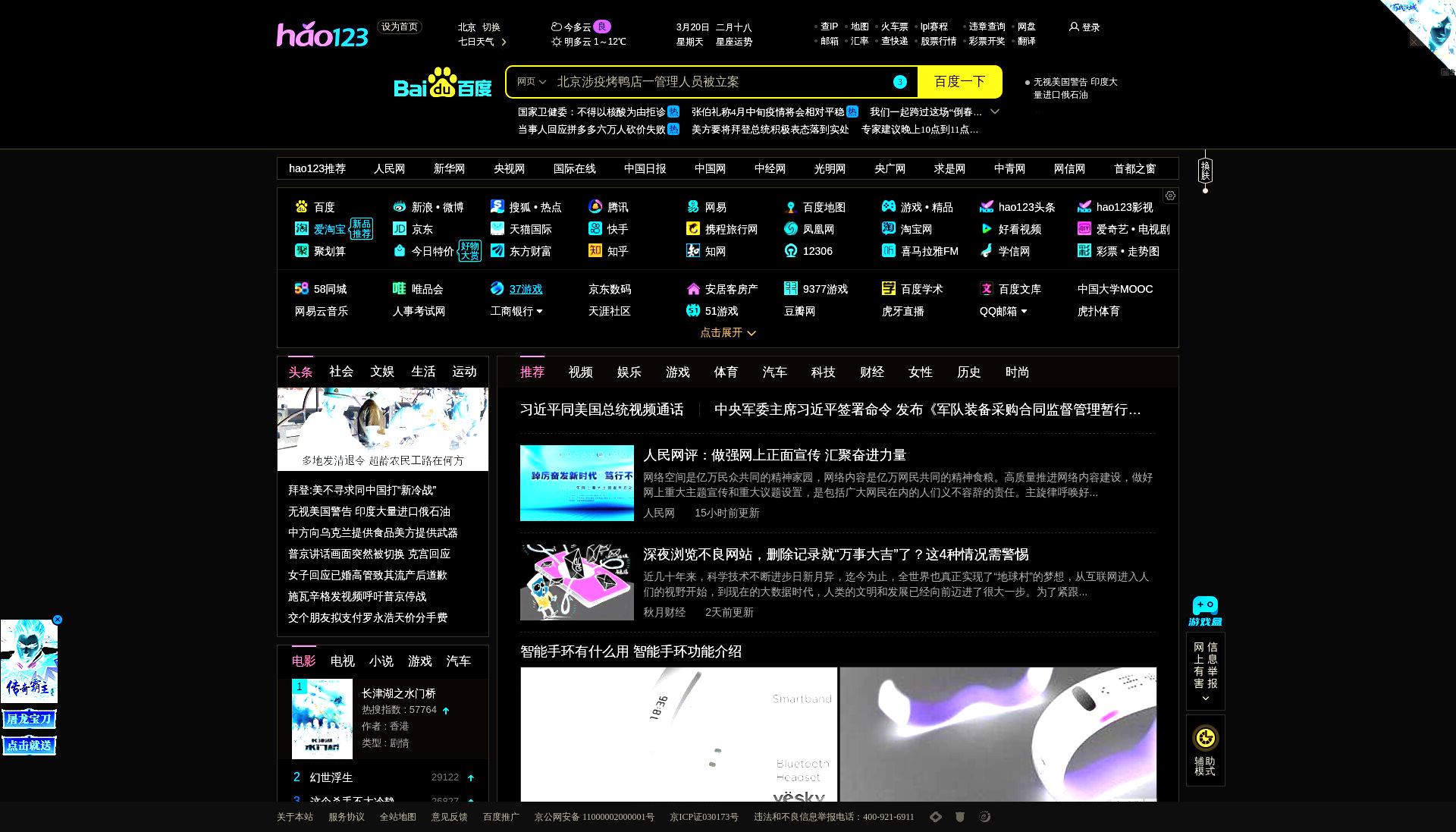Image resolution: width=1456 pixels, height=832 pixels.
Task: Click the 百度一下 search button
Action: pos(960,82)
